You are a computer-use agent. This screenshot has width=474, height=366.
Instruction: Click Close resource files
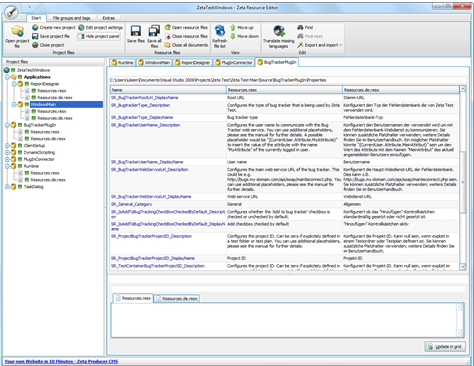[x=186, y=36]
